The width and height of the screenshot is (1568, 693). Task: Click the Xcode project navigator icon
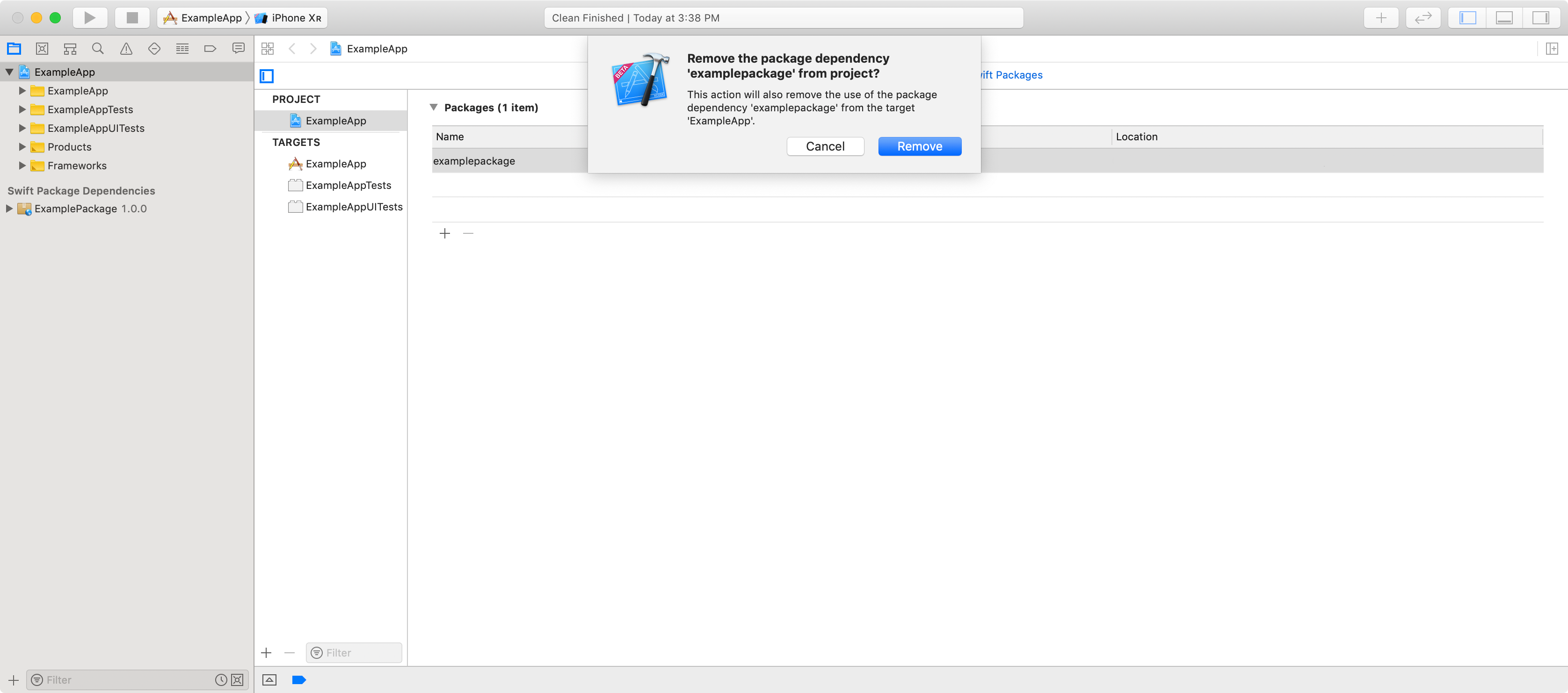pos(15,49)
